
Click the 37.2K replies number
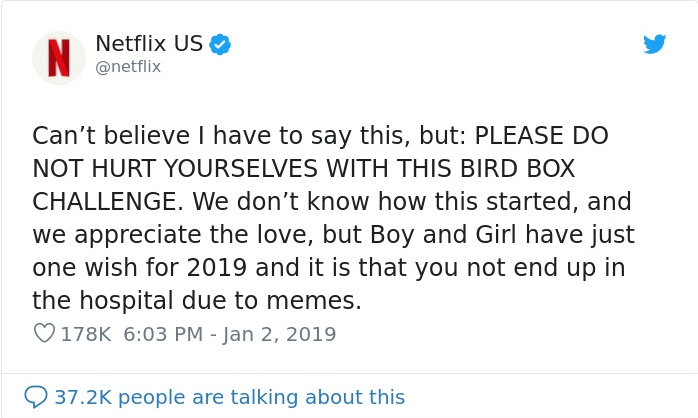[x=83, y=397]
